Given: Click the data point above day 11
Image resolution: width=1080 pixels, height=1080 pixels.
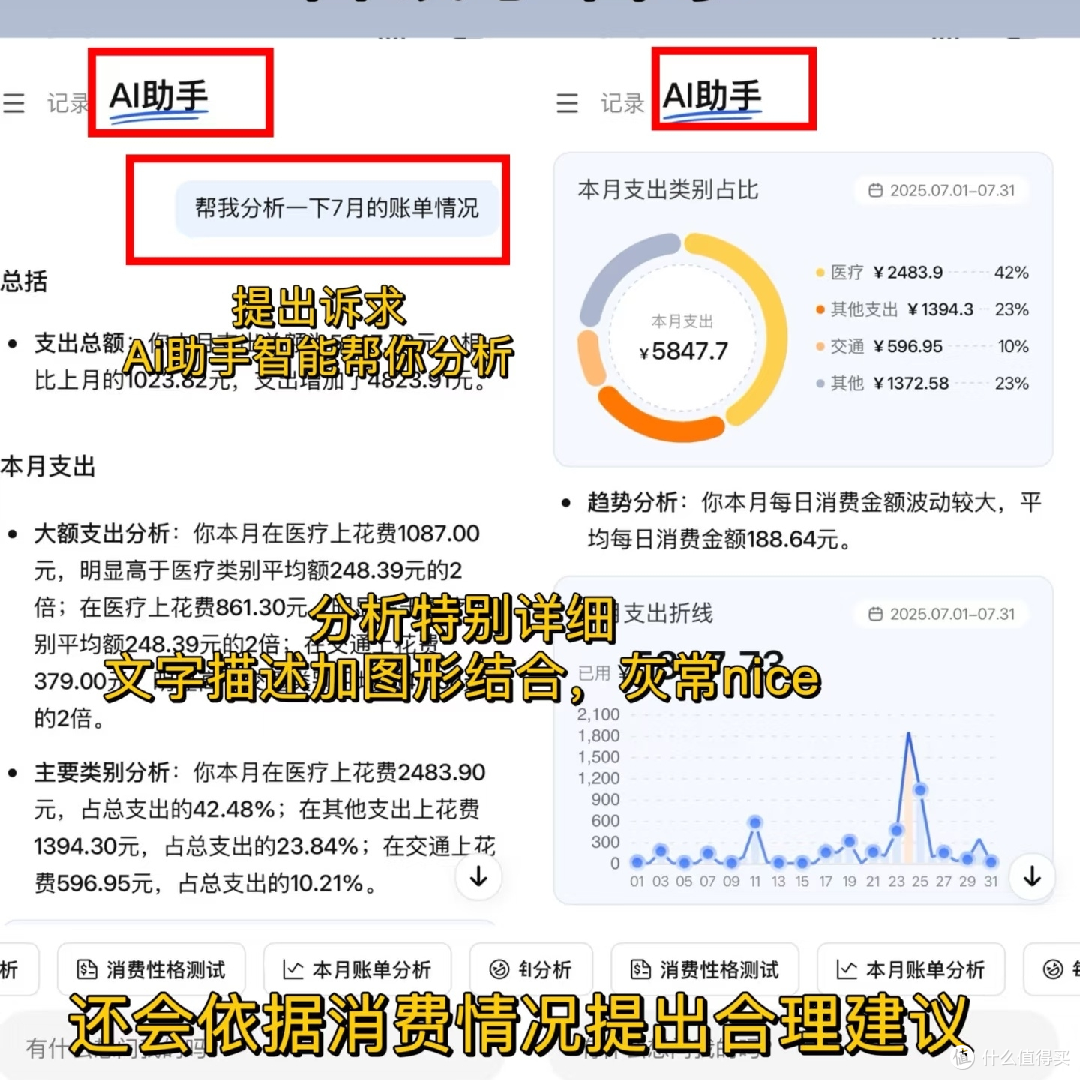Looking at the screenshot, I should click(755, 822).
